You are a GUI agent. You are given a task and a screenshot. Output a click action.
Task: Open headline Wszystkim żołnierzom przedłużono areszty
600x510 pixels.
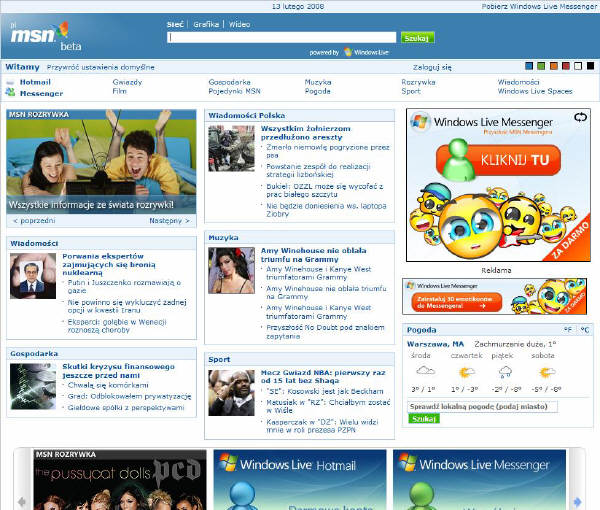click(305, 133)
